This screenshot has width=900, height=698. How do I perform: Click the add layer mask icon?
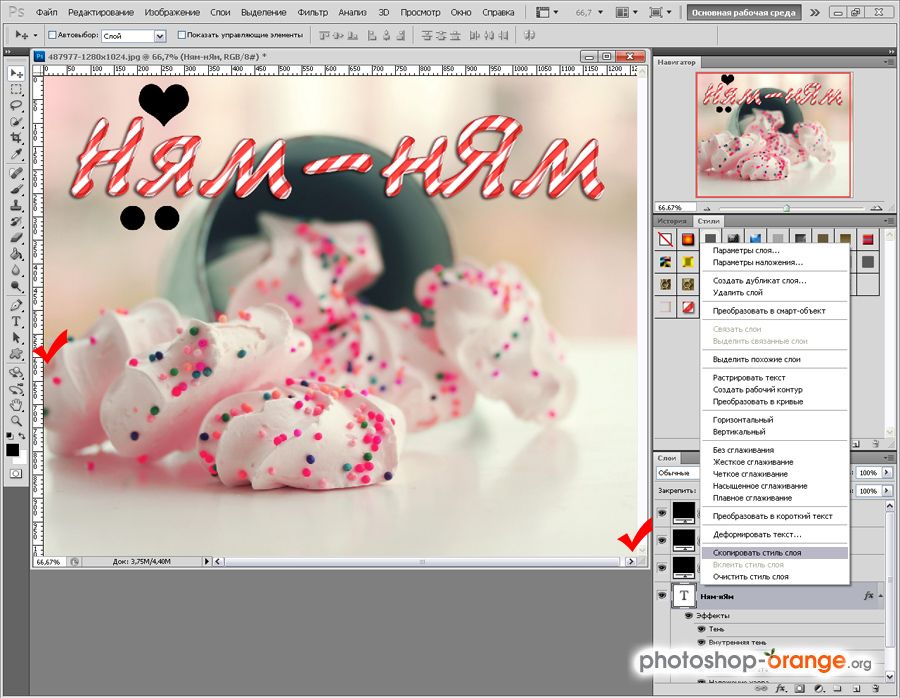(800, 688)
